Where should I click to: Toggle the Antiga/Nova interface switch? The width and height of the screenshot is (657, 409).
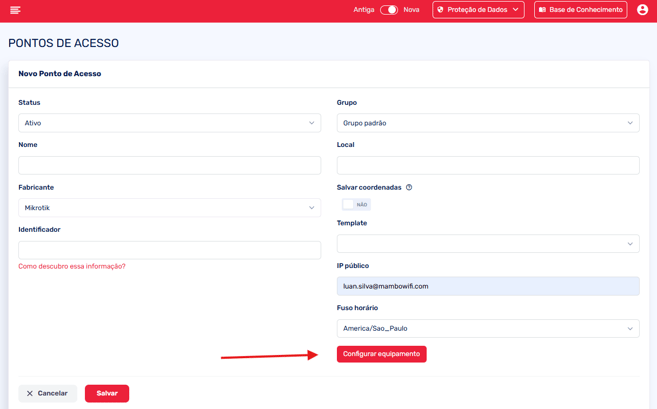click(389, 10)
